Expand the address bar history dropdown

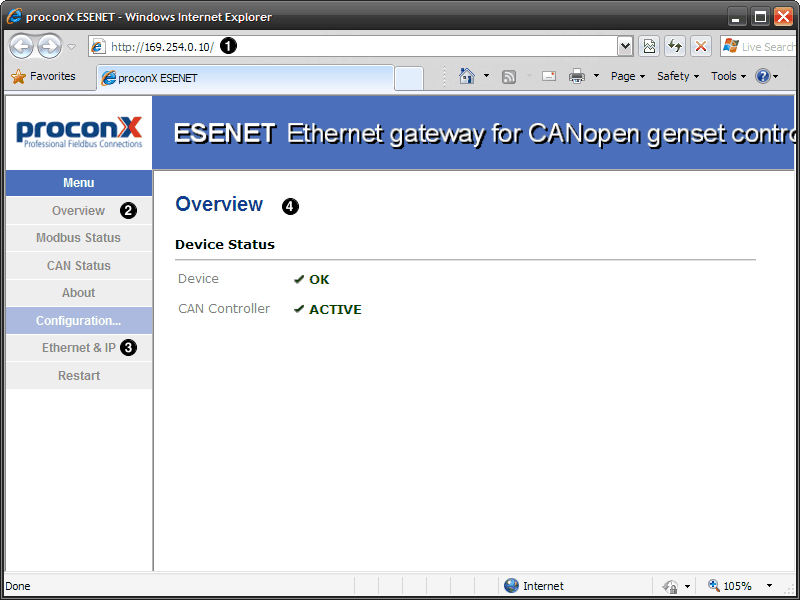(x=625, y=46)
